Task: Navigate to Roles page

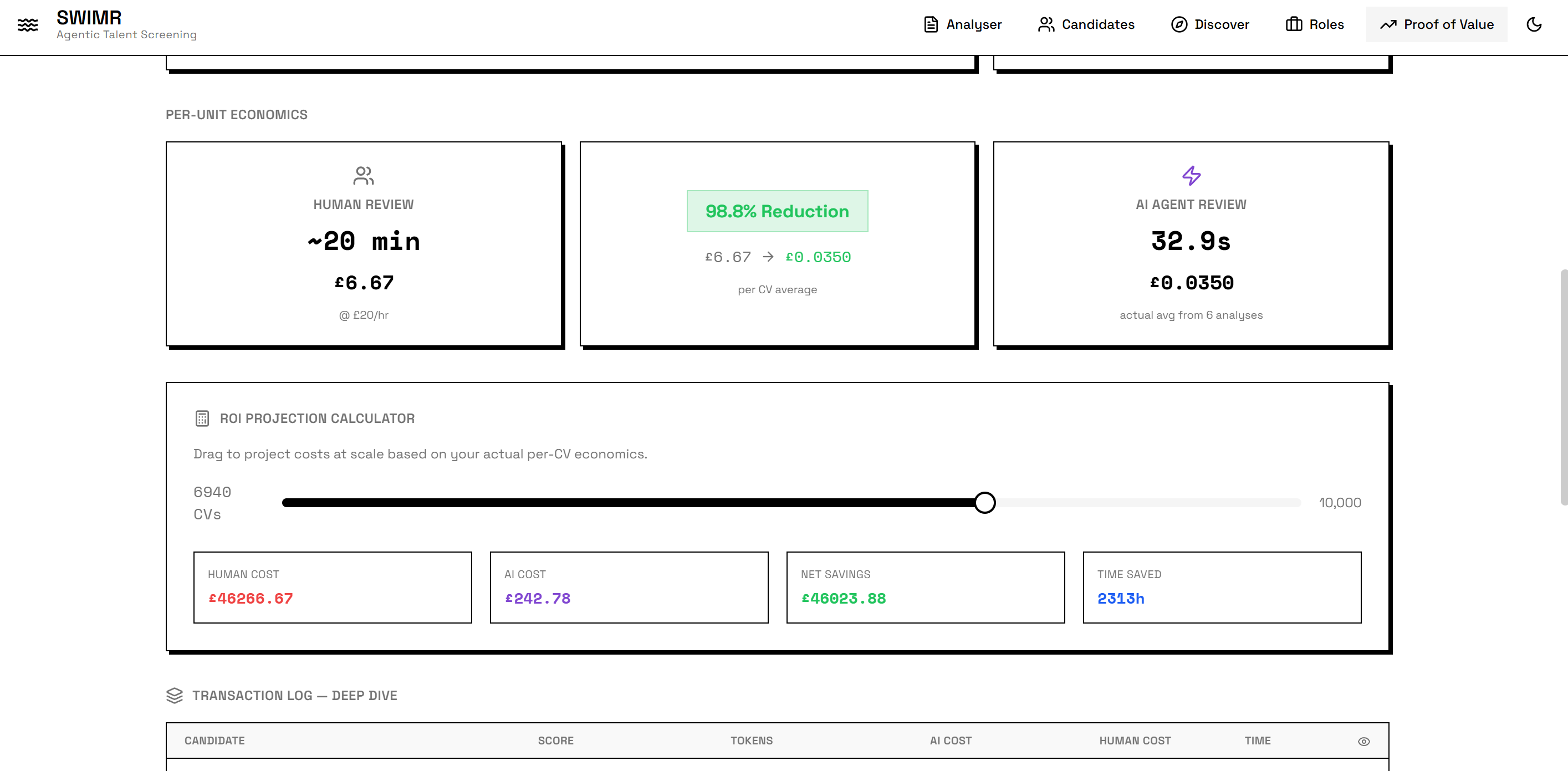Action: [x=1314, y=24]
